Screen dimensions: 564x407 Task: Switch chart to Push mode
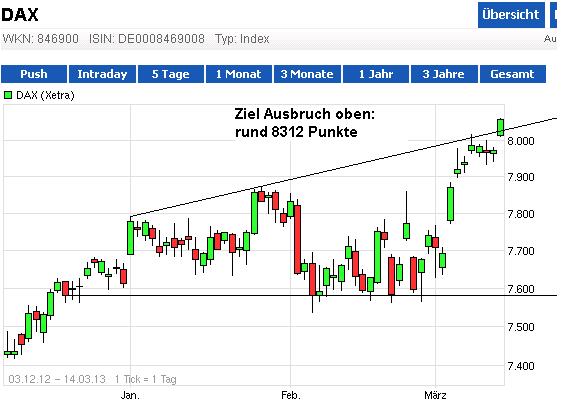tap(34, 74)
